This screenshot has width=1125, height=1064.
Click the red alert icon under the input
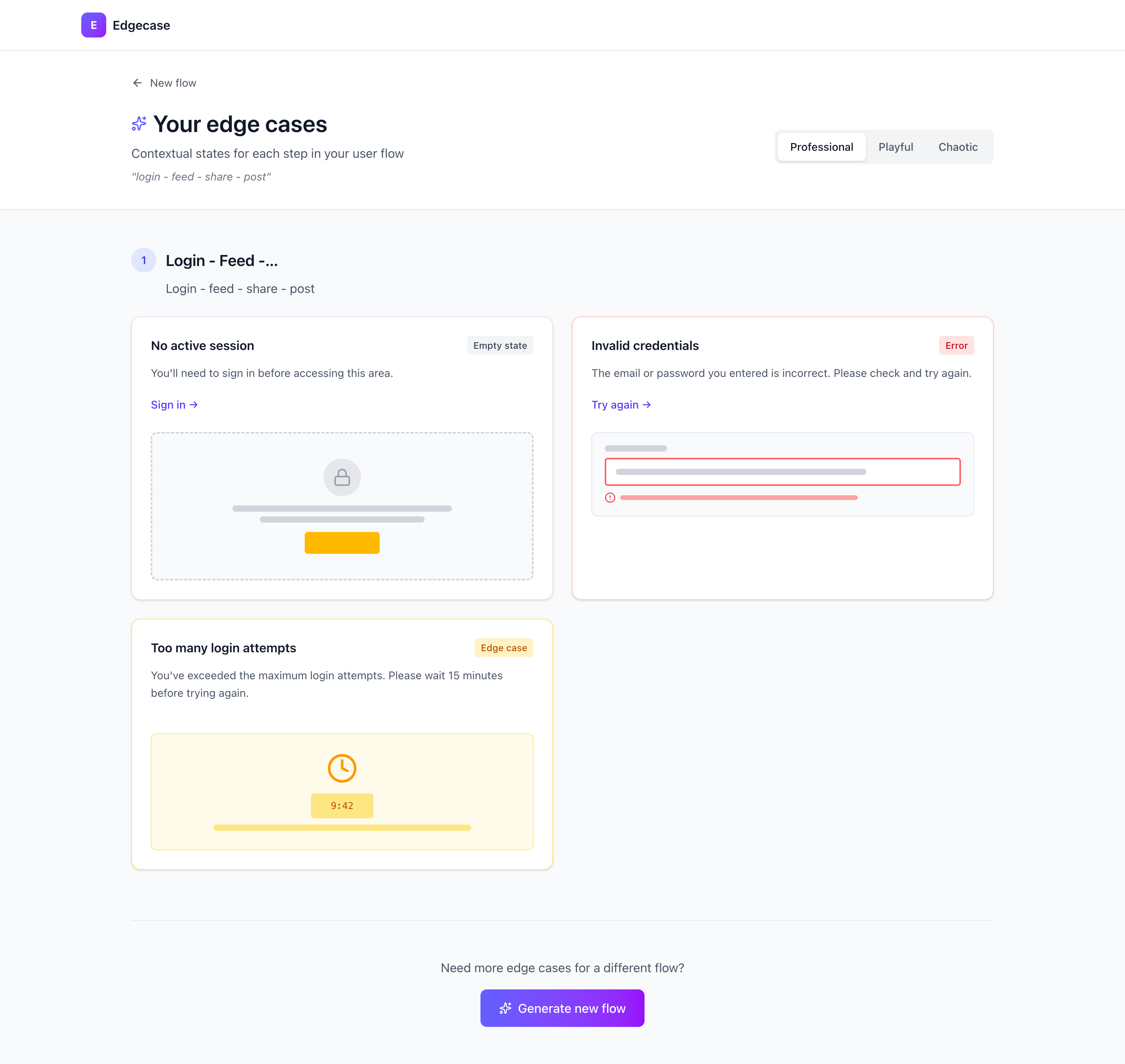click(x=610, y=497)
